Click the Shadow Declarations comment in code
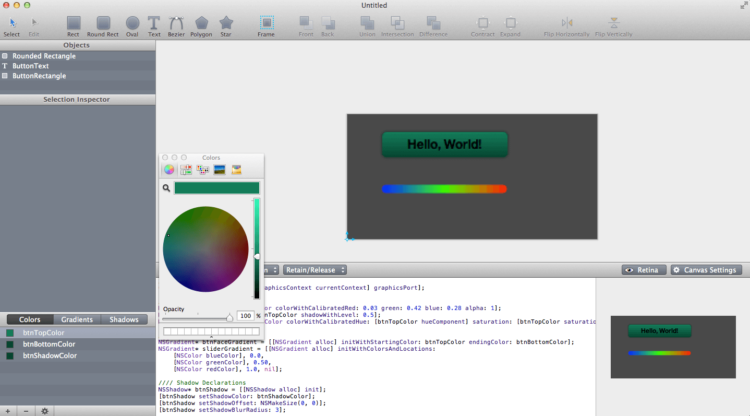The width and height of the screenshot is (750, 416). (202, 383)
